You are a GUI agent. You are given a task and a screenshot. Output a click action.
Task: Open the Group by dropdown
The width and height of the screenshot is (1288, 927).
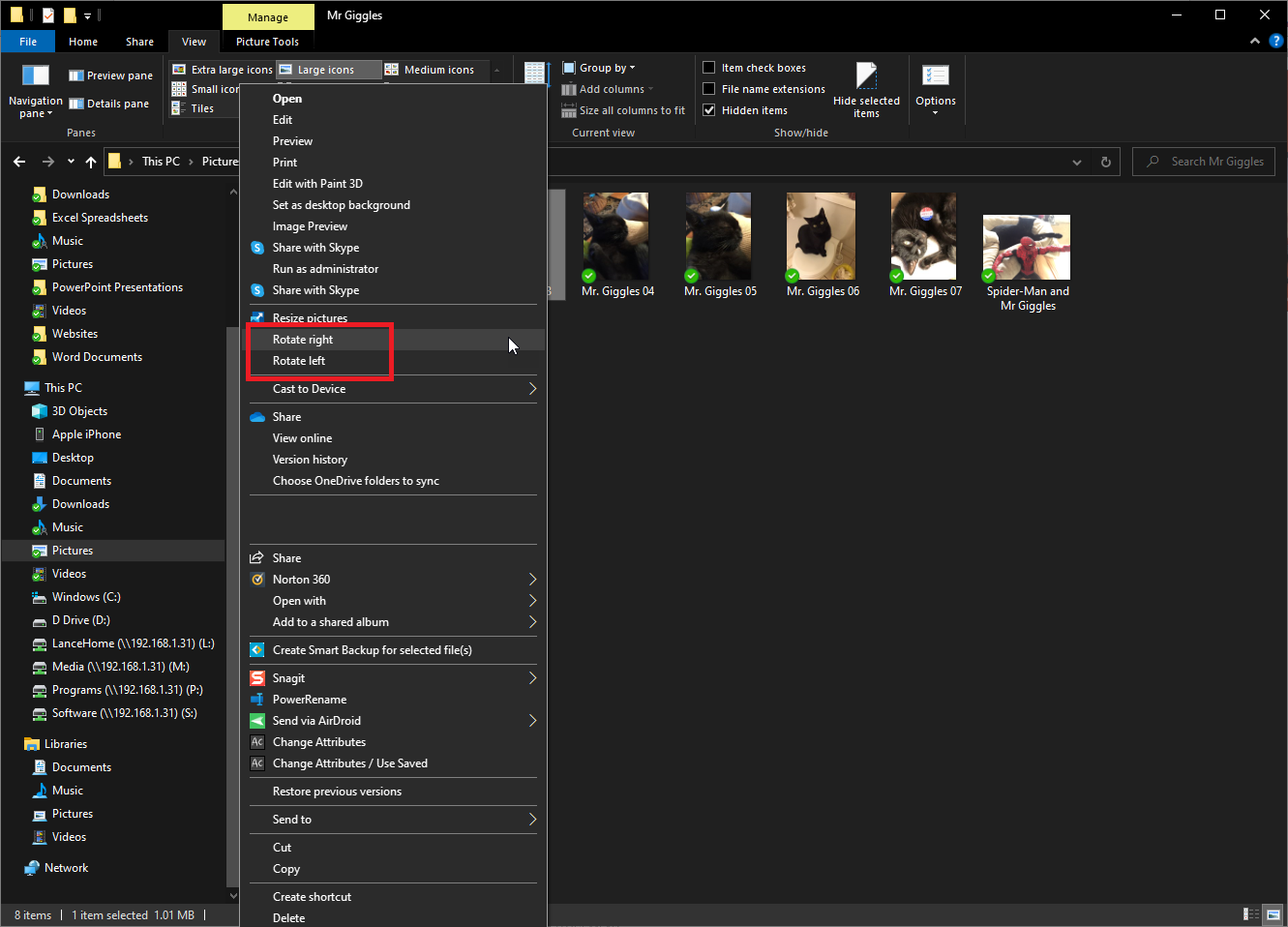pyautogui.click(x=599, y=68)
